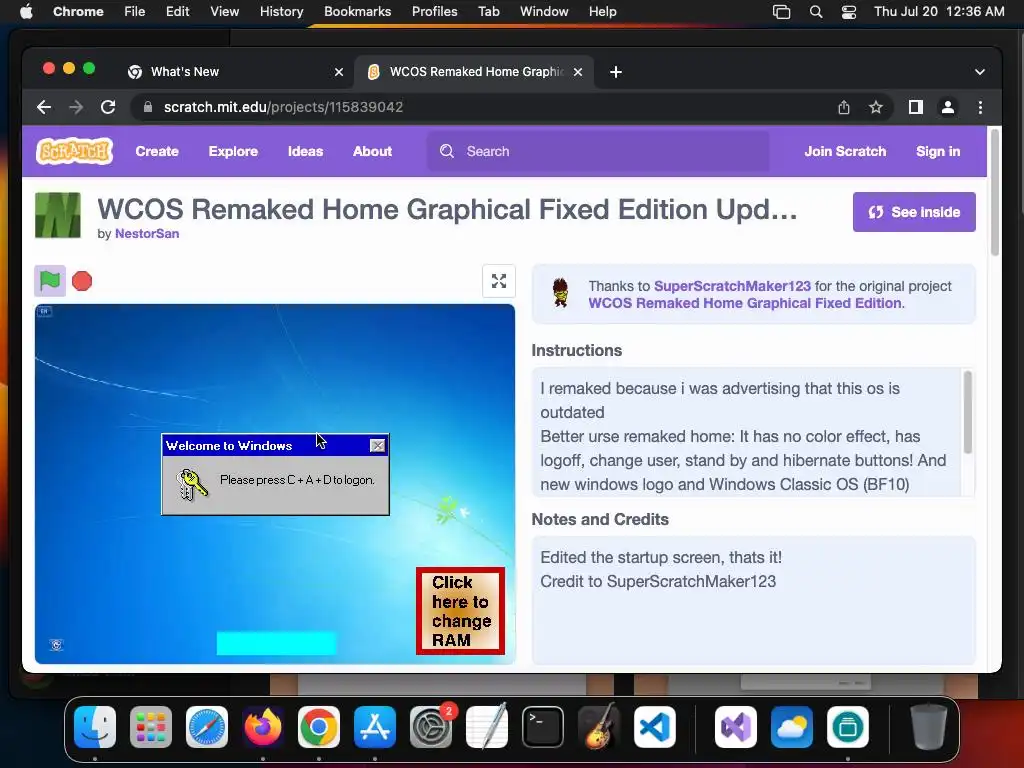Click the site lock icon
Viewport: 1024px width, 768px height.
pyautogui.click(x=148, y=107)
